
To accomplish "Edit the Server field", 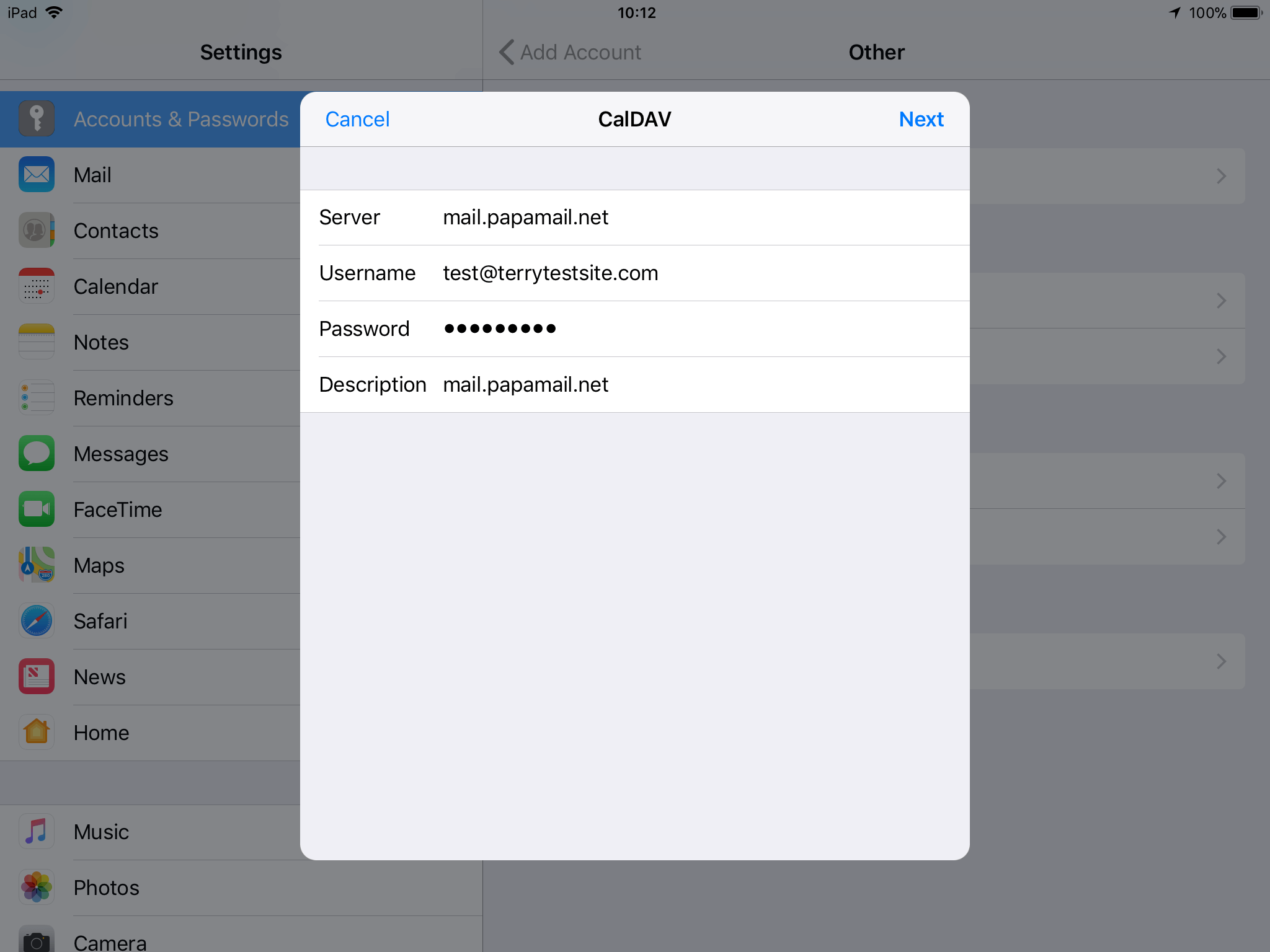I will pos(635,218).
